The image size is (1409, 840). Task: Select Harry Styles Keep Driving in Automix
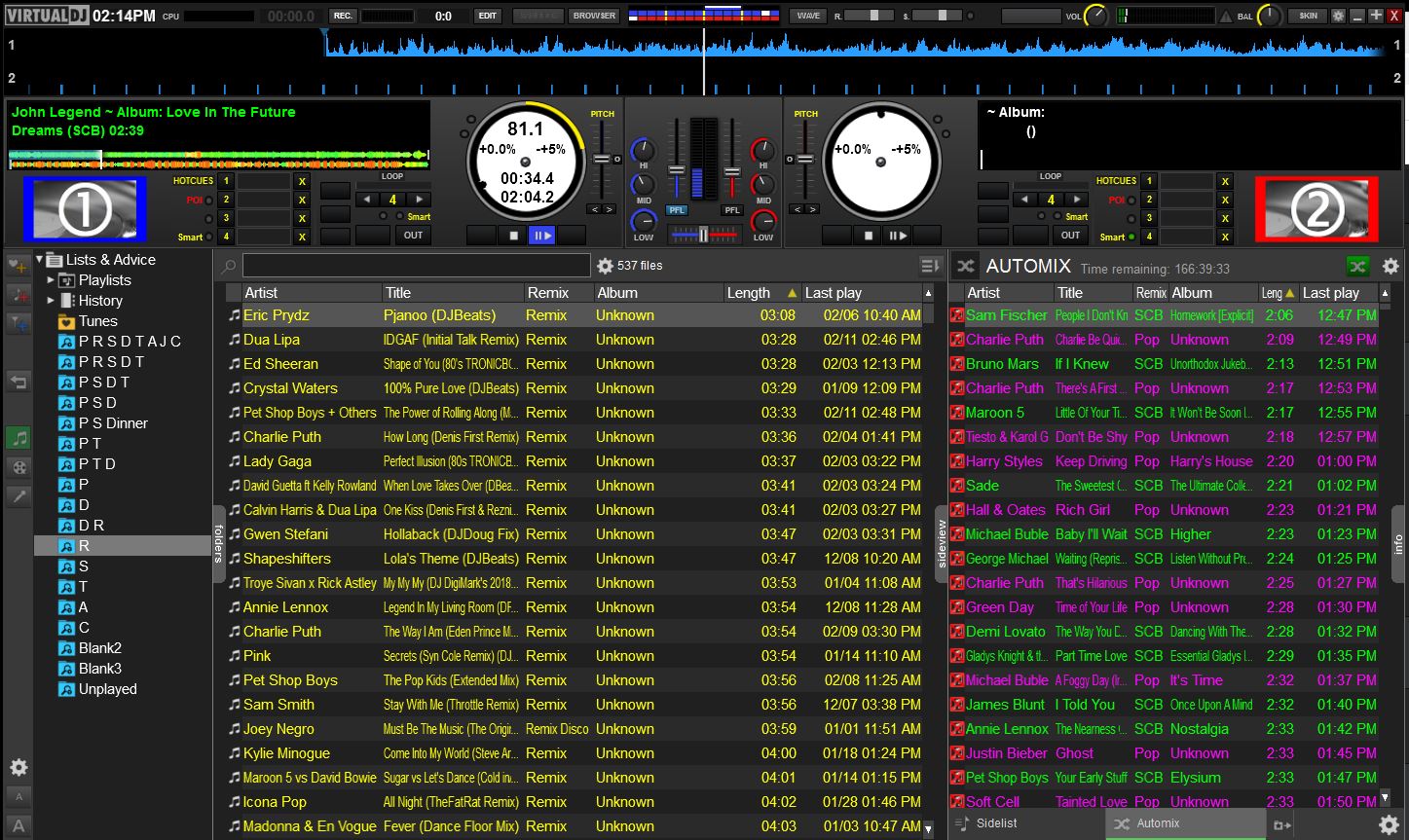click(1164, 461)
